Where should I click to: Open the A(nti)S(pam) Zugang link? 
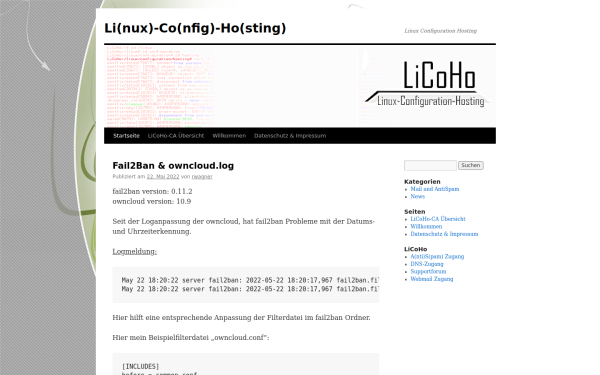click(437, 256)
